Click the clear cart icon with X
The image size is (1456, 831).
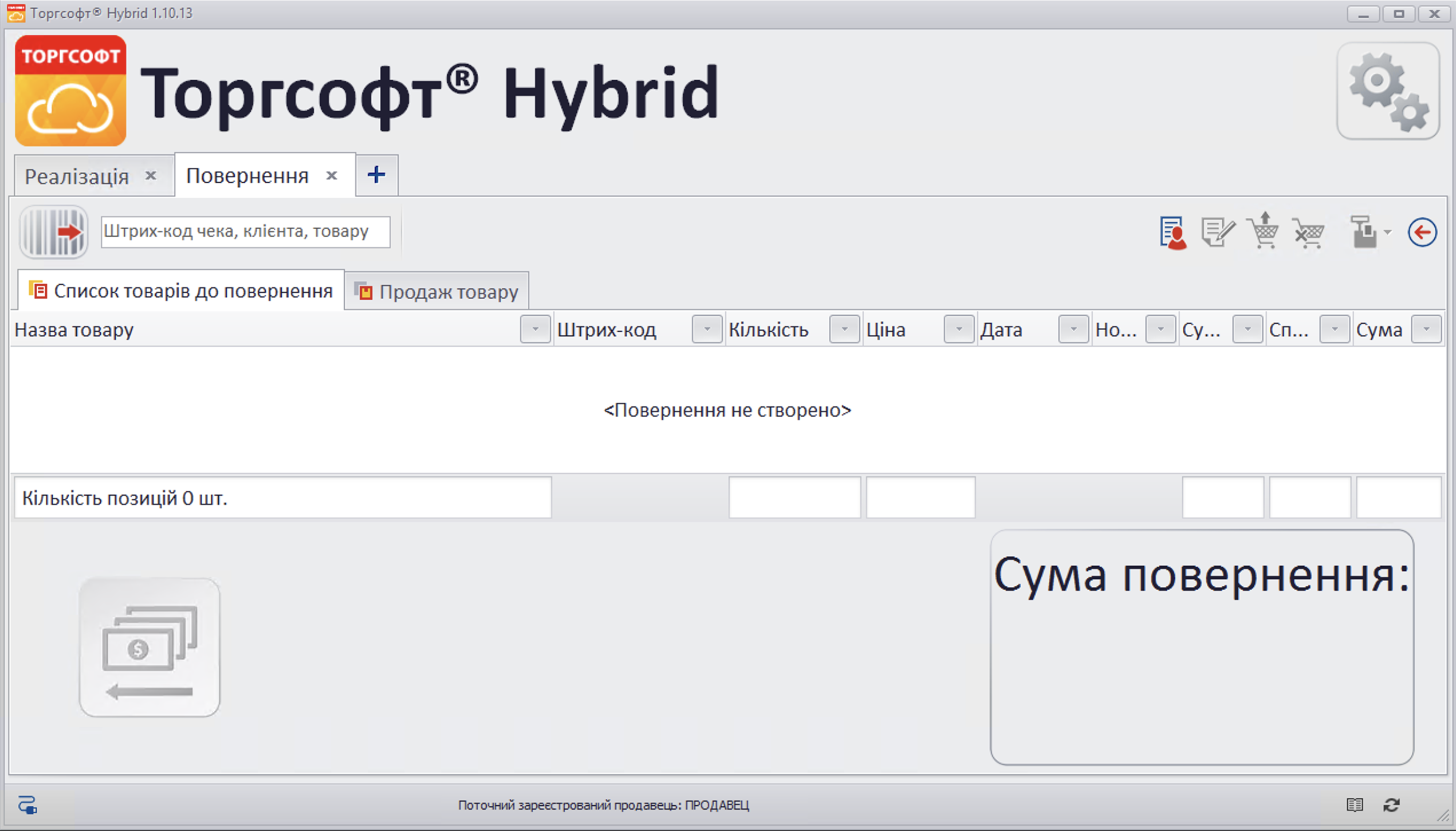click(1309, 232)
